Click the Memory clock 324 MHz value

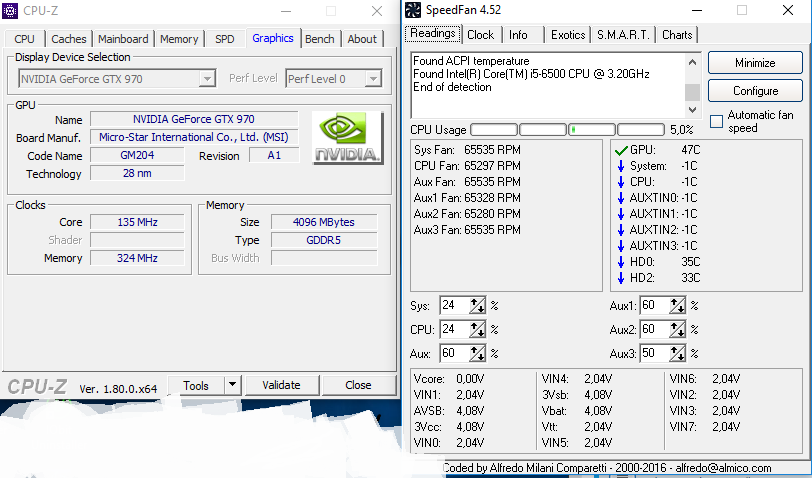(137, 258)
